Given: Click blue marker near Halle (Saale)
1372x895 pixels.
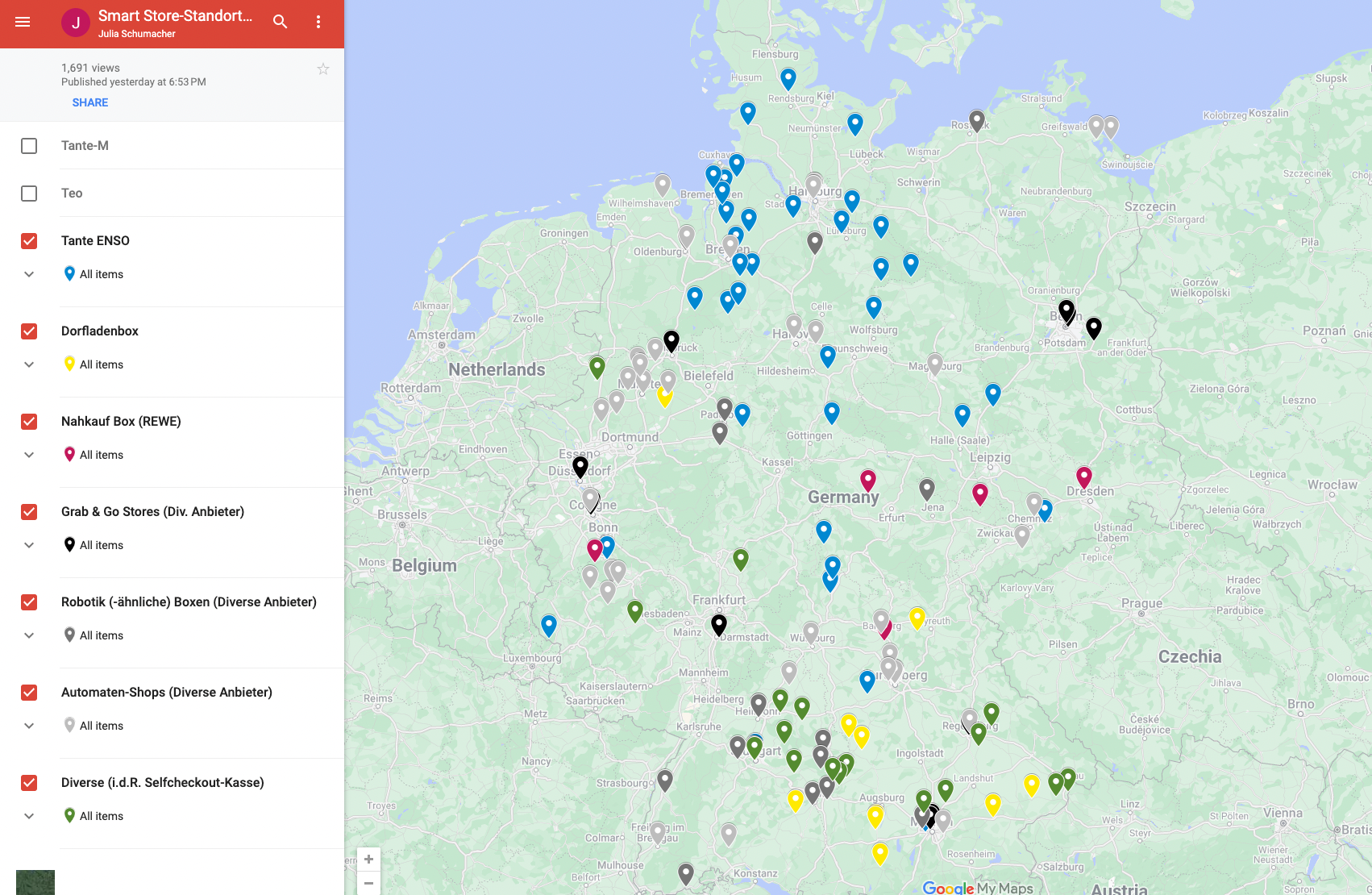Looking at the screenshot, I should point(962,415).
